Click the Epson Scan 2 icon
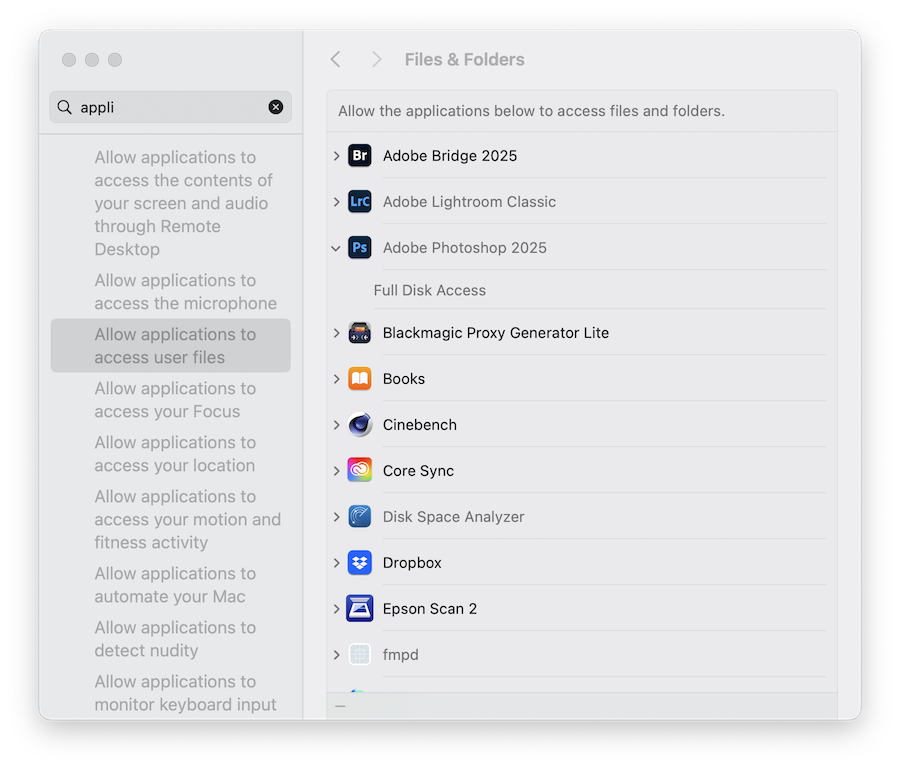This screenshot has height=768, width=900. tap(359, 608)
